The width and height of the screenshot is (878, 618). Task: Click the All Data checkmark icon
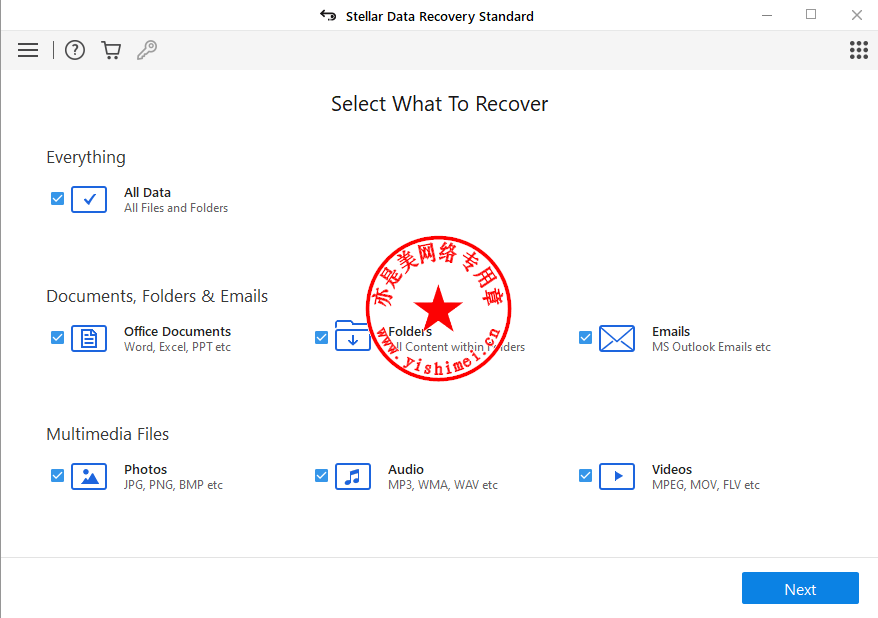pyautogui.click(x=89, y=199)
